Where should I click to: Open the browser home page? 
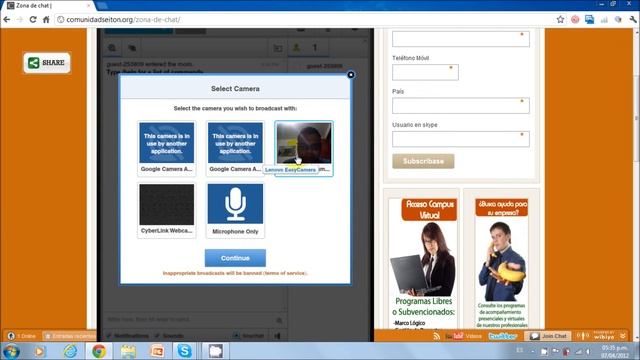pos(46,19)
